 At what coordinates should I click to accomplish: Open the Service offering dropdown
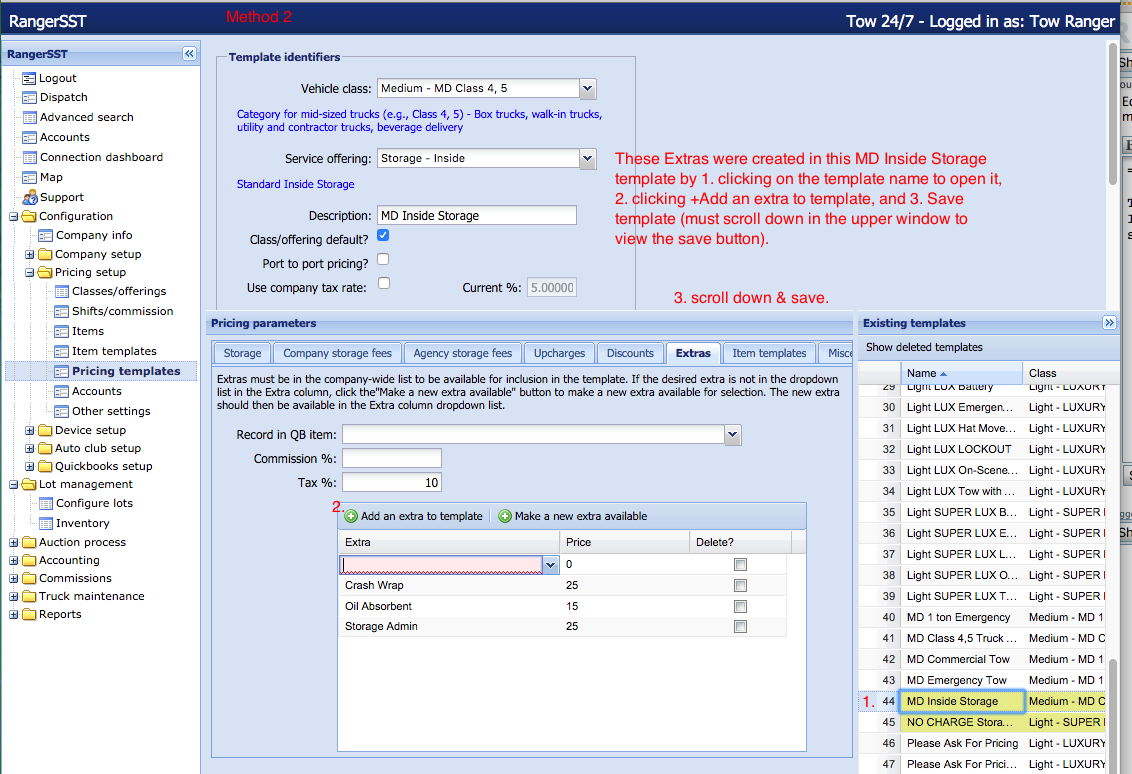tap(588, 158)
